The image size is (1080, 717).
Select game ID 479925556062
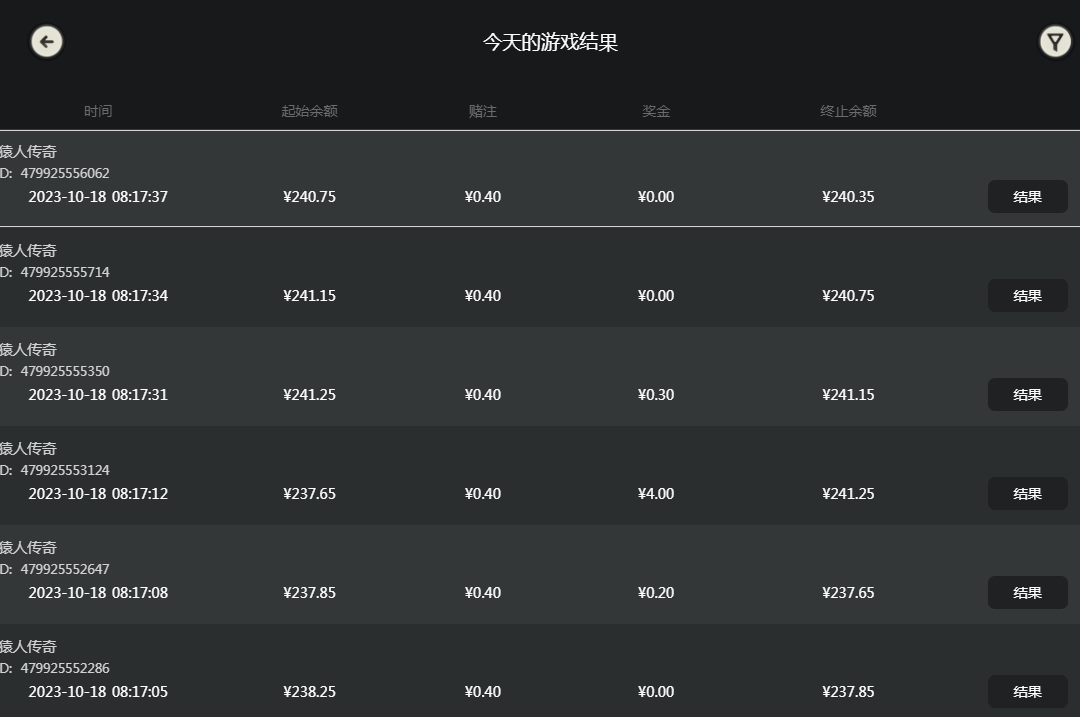65,173
